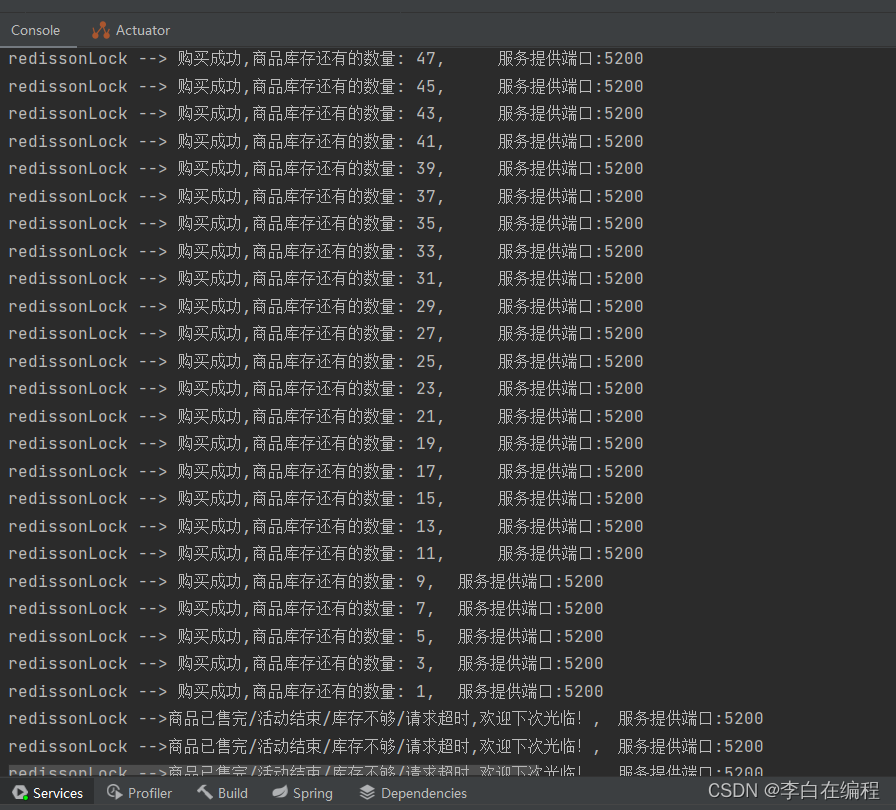Select log line with stock count 33
The height and width of the screenshot is (810, 896).
coord(326,251)
